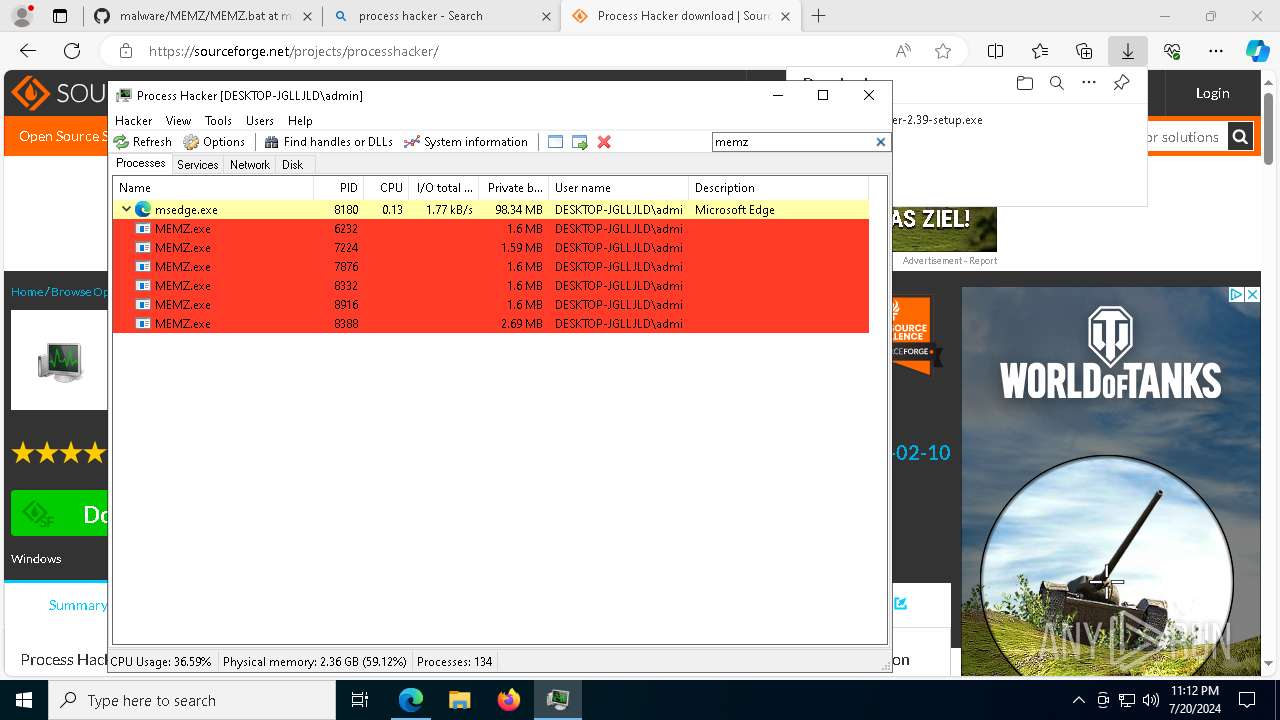Viewport: 1280px width, 720px height.
Task: Open File Explorer from the taskbar
Action: (459, 700)
